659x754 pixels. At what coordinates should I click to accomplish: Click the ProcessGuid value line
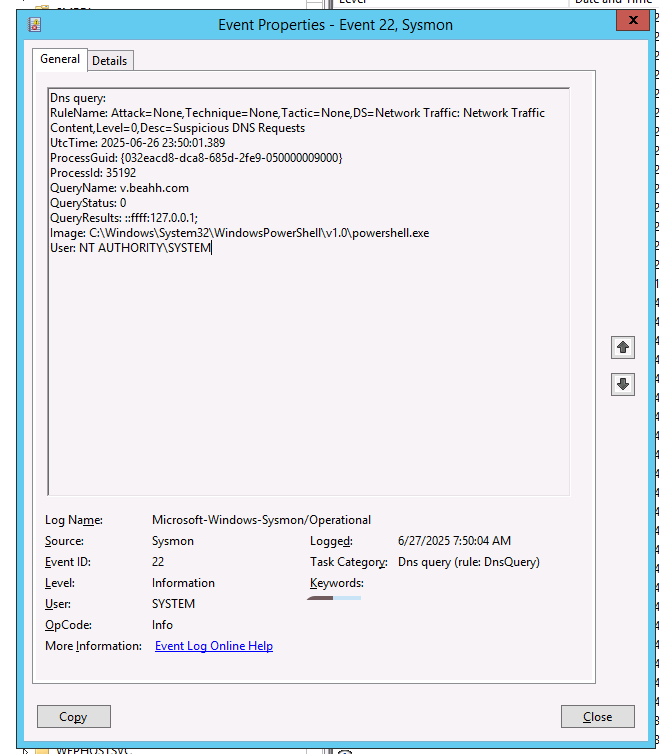point(196,158)
